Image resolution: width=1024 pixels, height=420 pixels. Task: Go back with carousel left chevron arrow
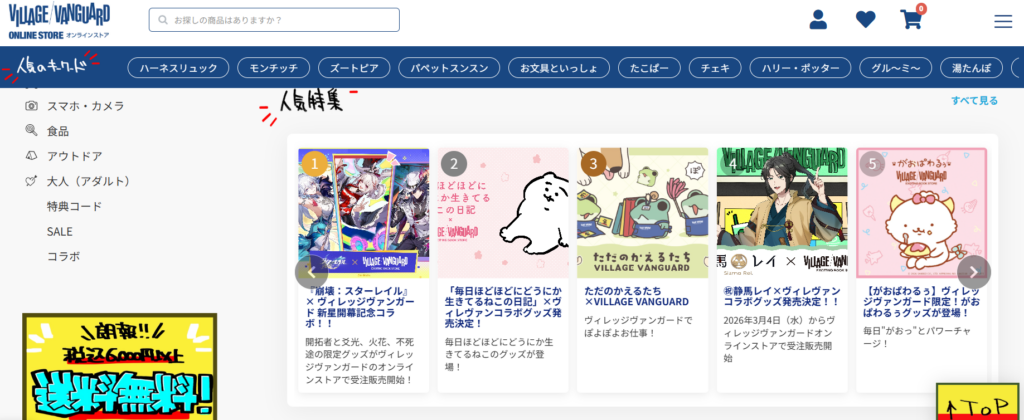(312, 272)
